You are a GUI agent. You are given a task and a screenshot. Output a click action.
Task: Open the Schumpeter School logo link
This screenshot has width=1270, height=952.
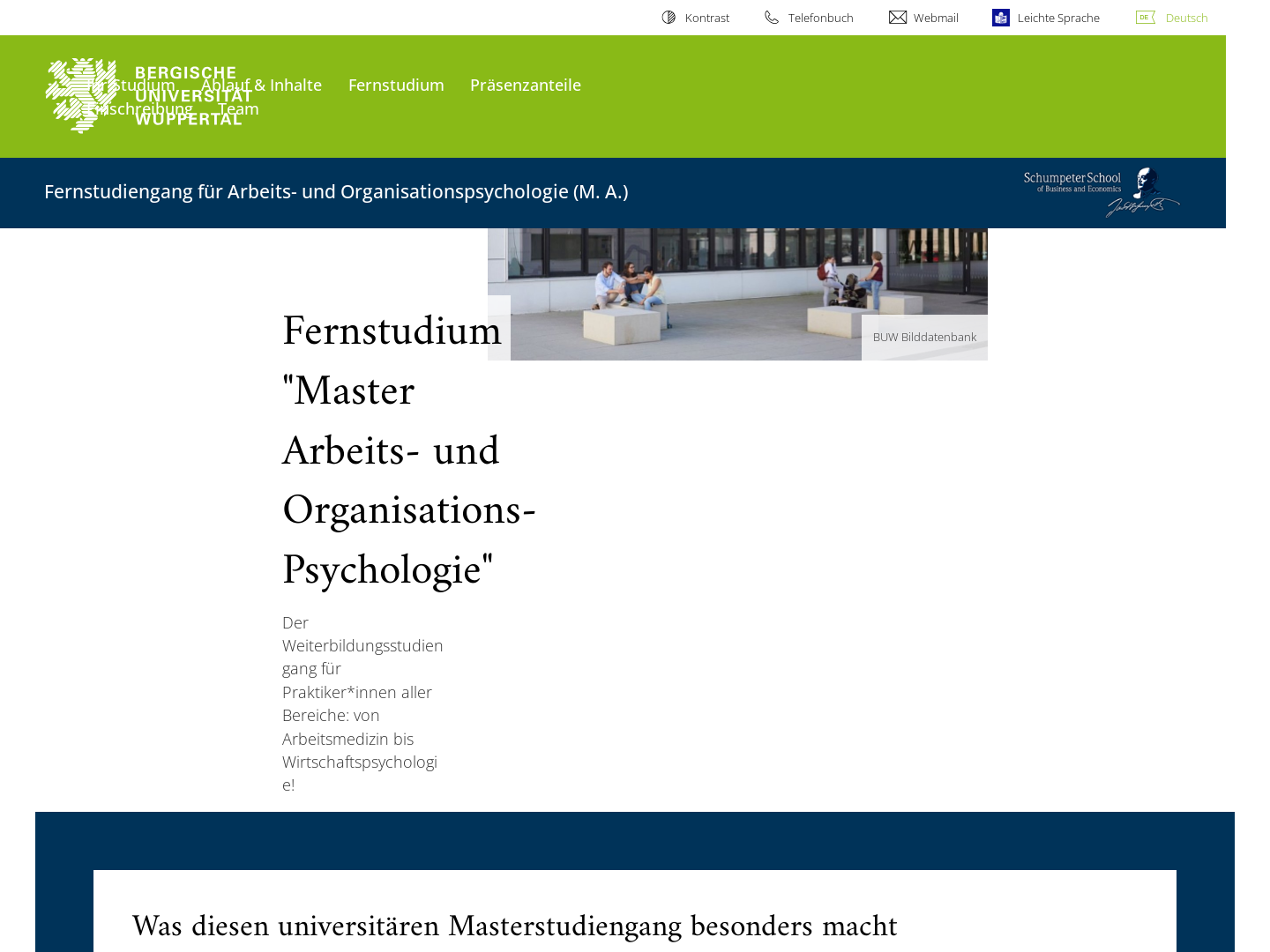click(x=1102, y=192)
